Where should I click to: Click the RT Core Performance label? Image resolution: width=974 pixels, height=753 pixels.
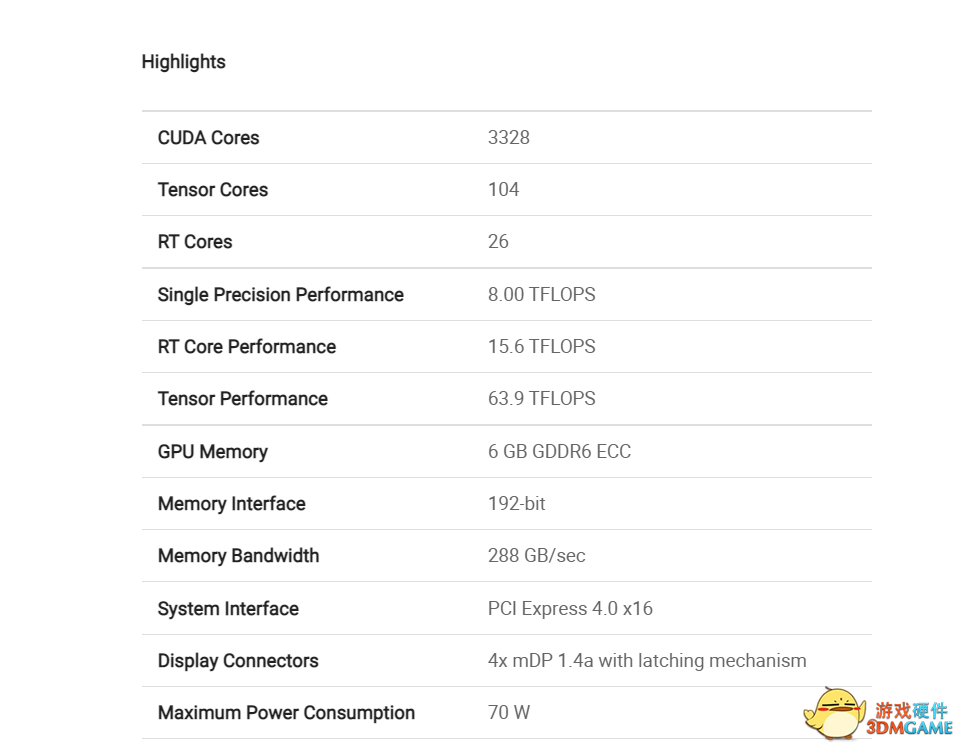pyautogui.click(x=247, y=347)
